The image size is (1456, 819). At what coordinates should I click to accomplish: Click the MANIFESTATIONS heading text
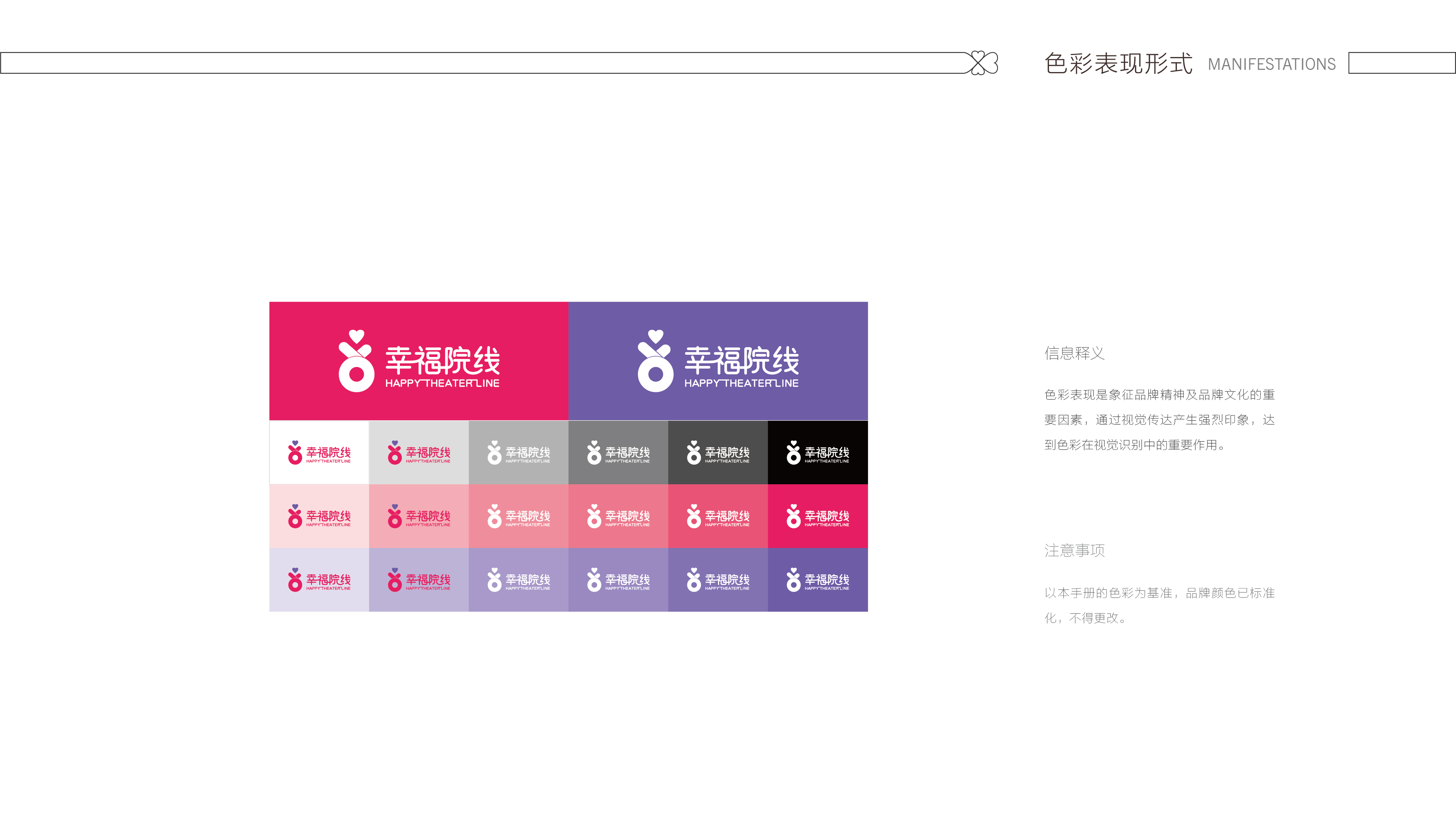coord(1272,64)
